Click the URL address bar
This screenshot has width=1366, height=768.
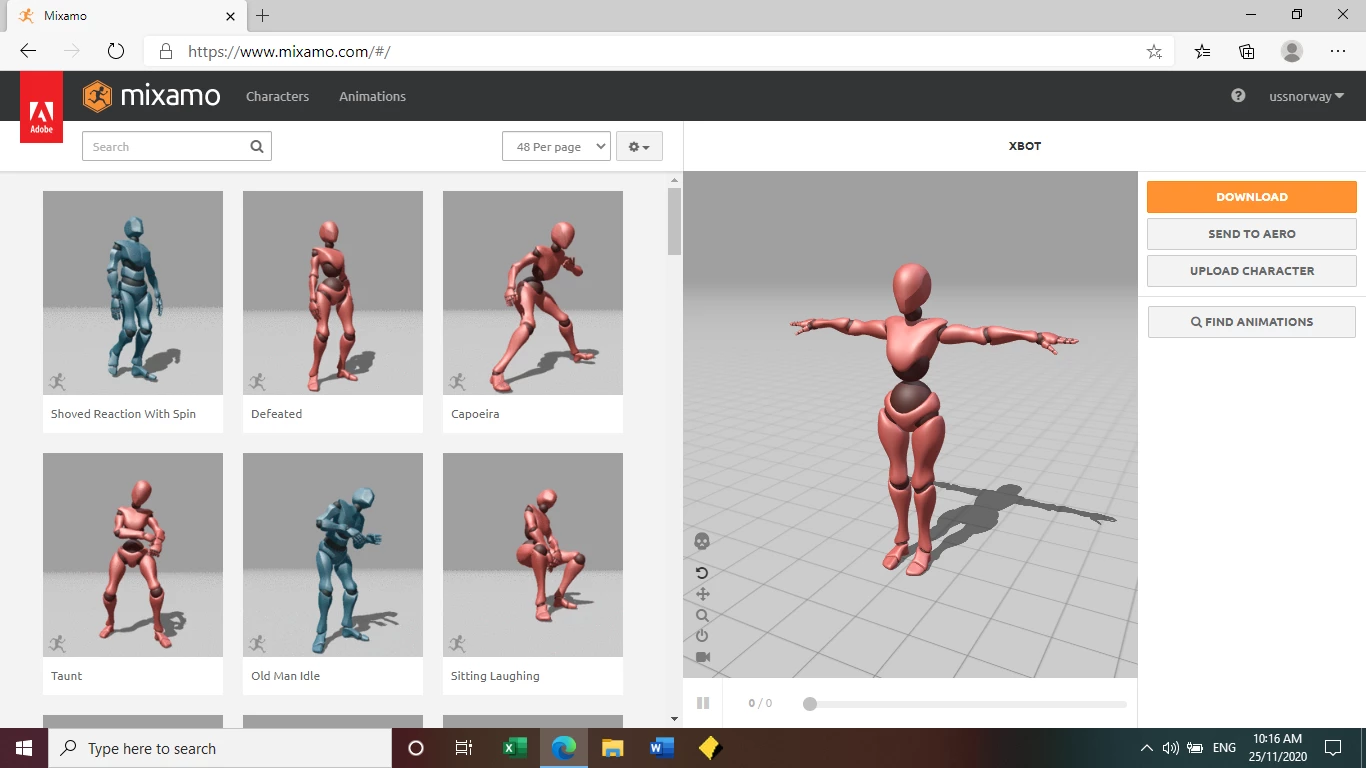coord(660,51)
